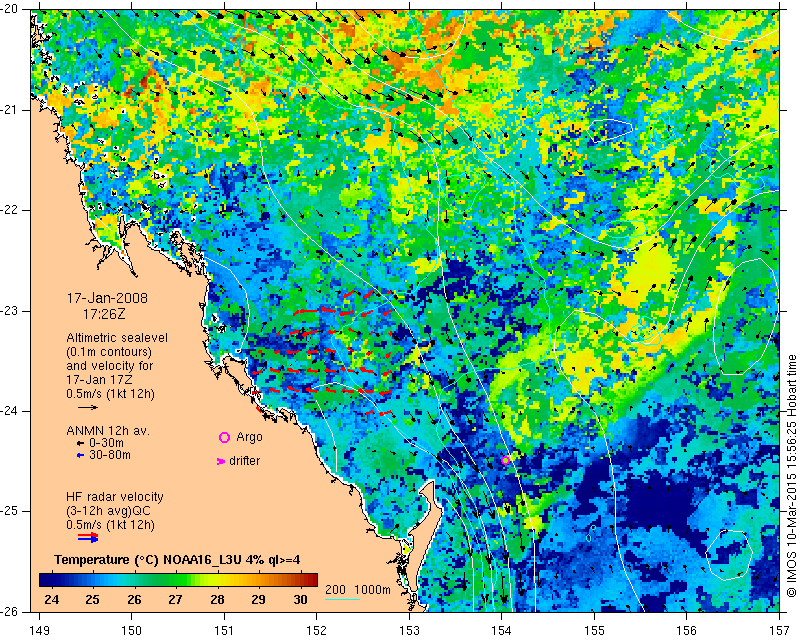Screen dimensions: 800x640
Task: Click the latitude axis label -20
Action: 10,9
